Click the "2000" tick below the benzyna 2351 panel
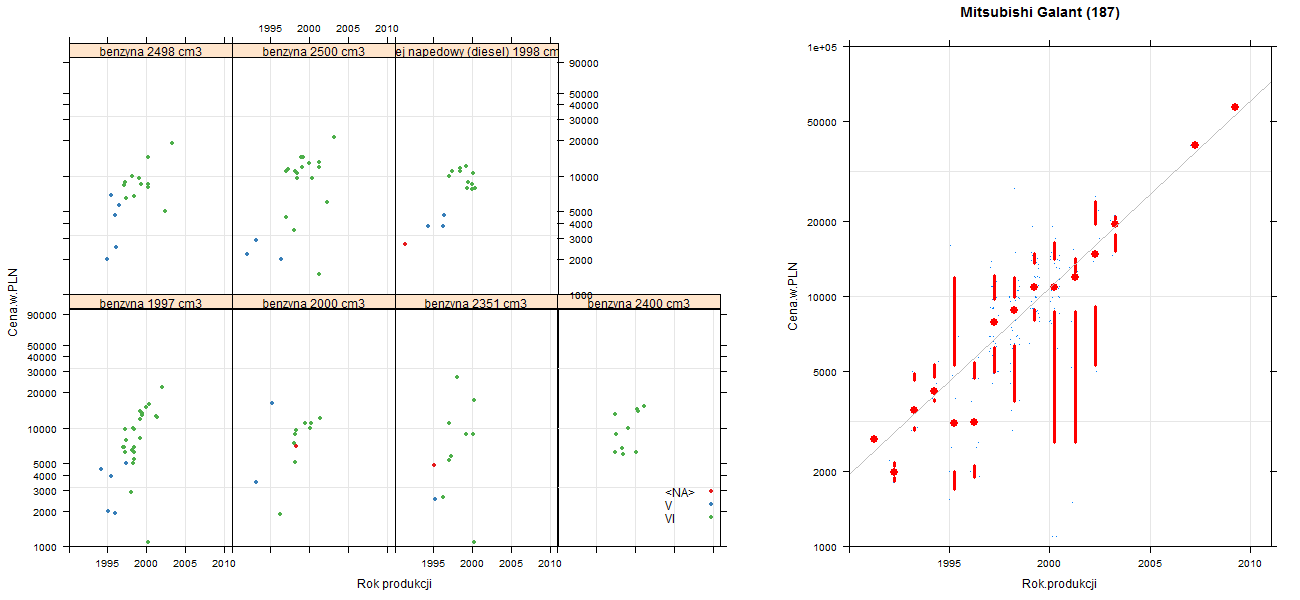1300x600 pixels. (x=472, y=564)
